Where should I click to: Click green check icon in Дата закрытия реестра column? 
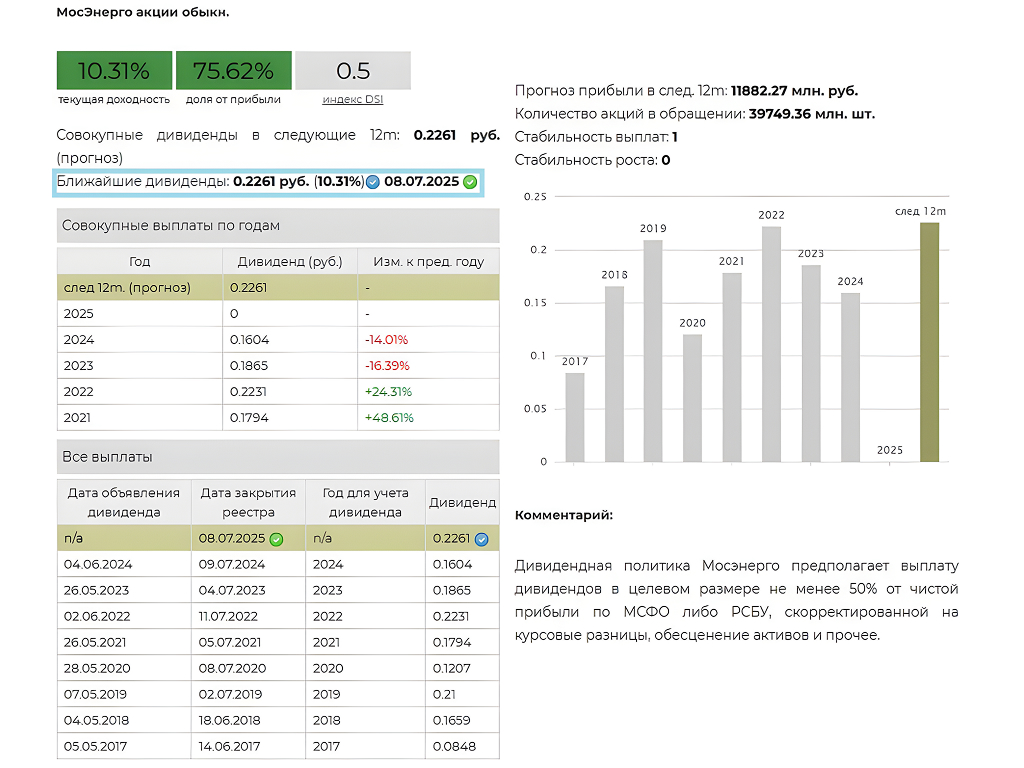click(277, 539)
